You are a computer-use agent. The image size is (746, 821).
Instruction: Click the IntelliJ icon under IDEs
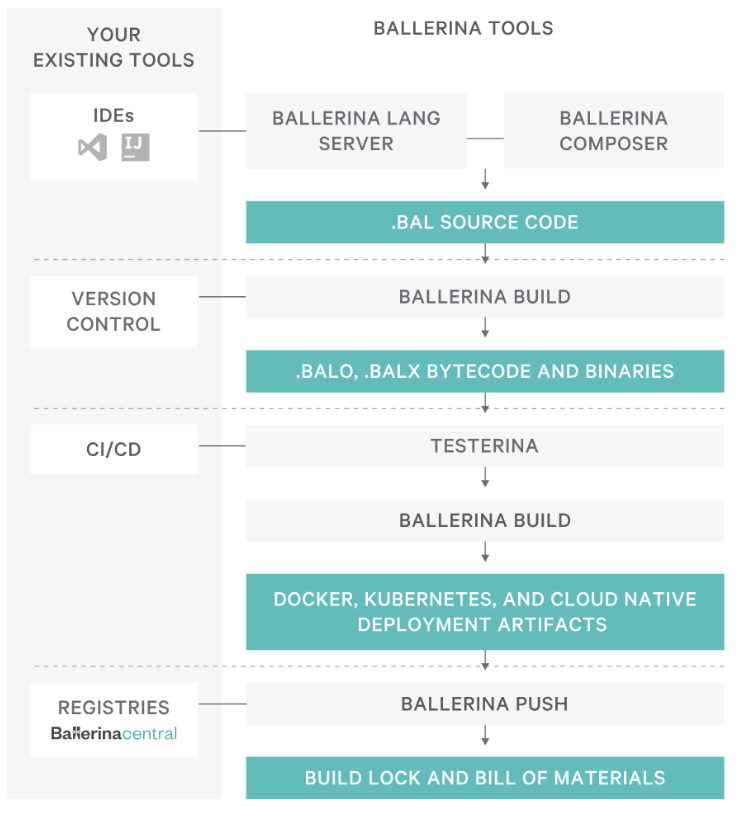click(135, 148)
